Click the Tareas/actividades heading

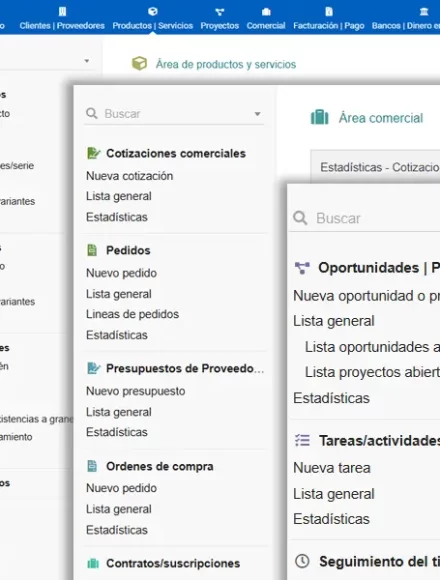tap(379, 441)
